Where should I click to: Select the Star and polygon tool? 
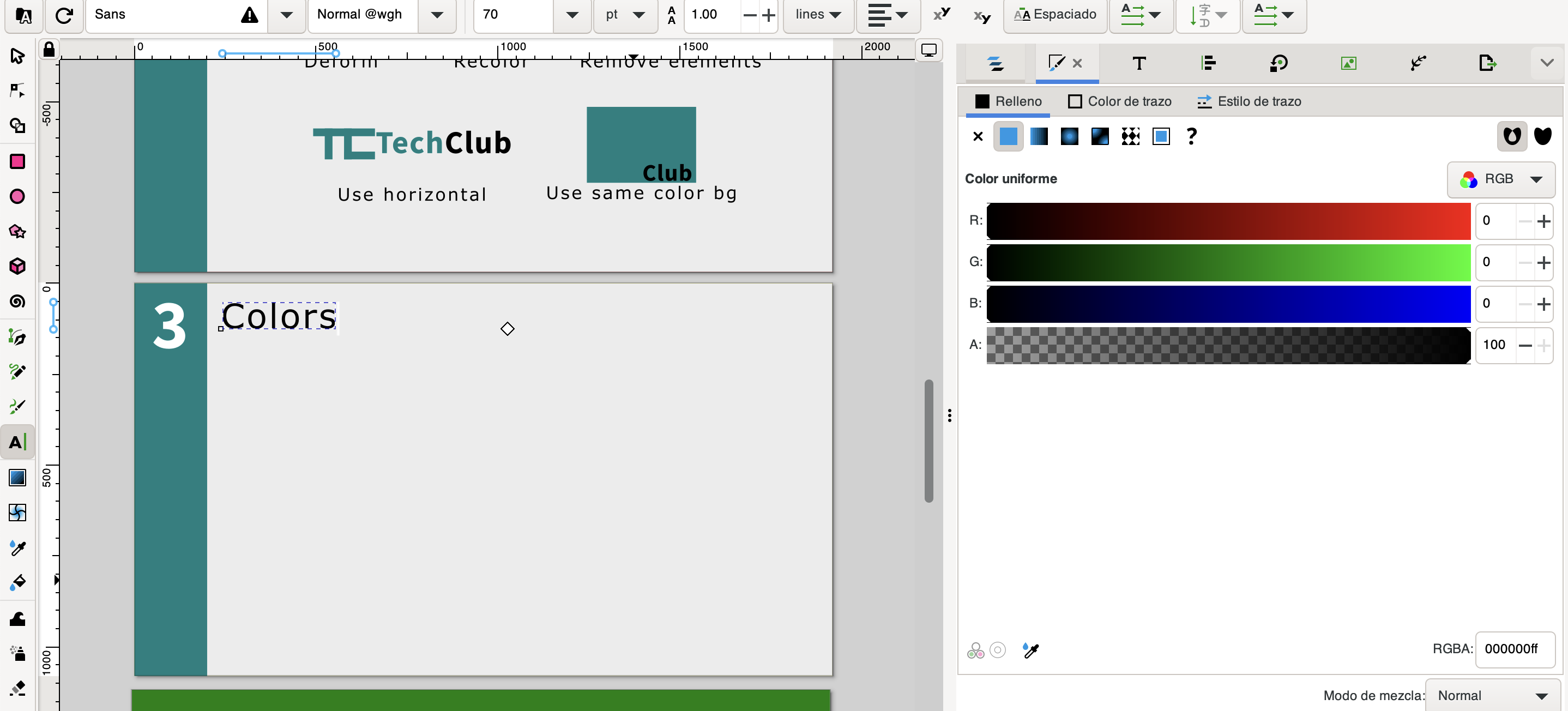[x=17, y=231]
